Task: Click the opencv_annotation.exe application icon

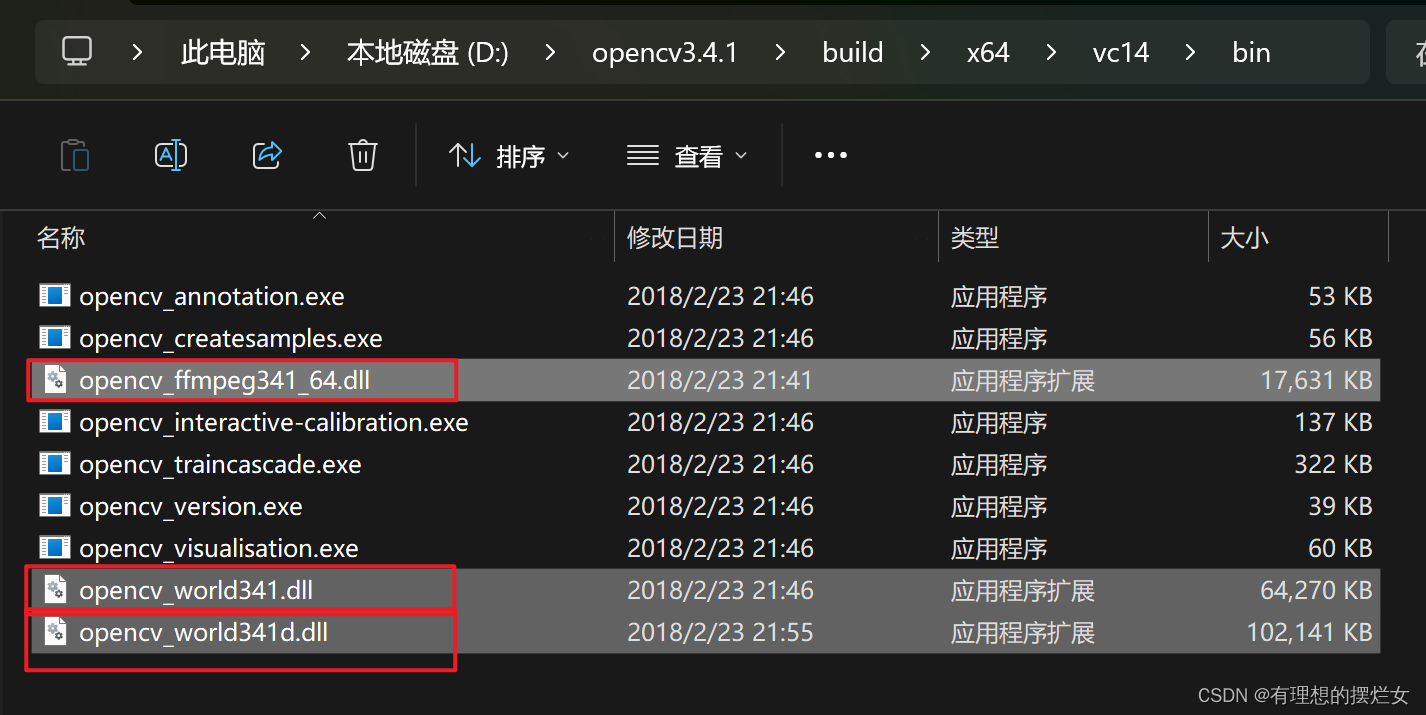Action: [55, 296]
